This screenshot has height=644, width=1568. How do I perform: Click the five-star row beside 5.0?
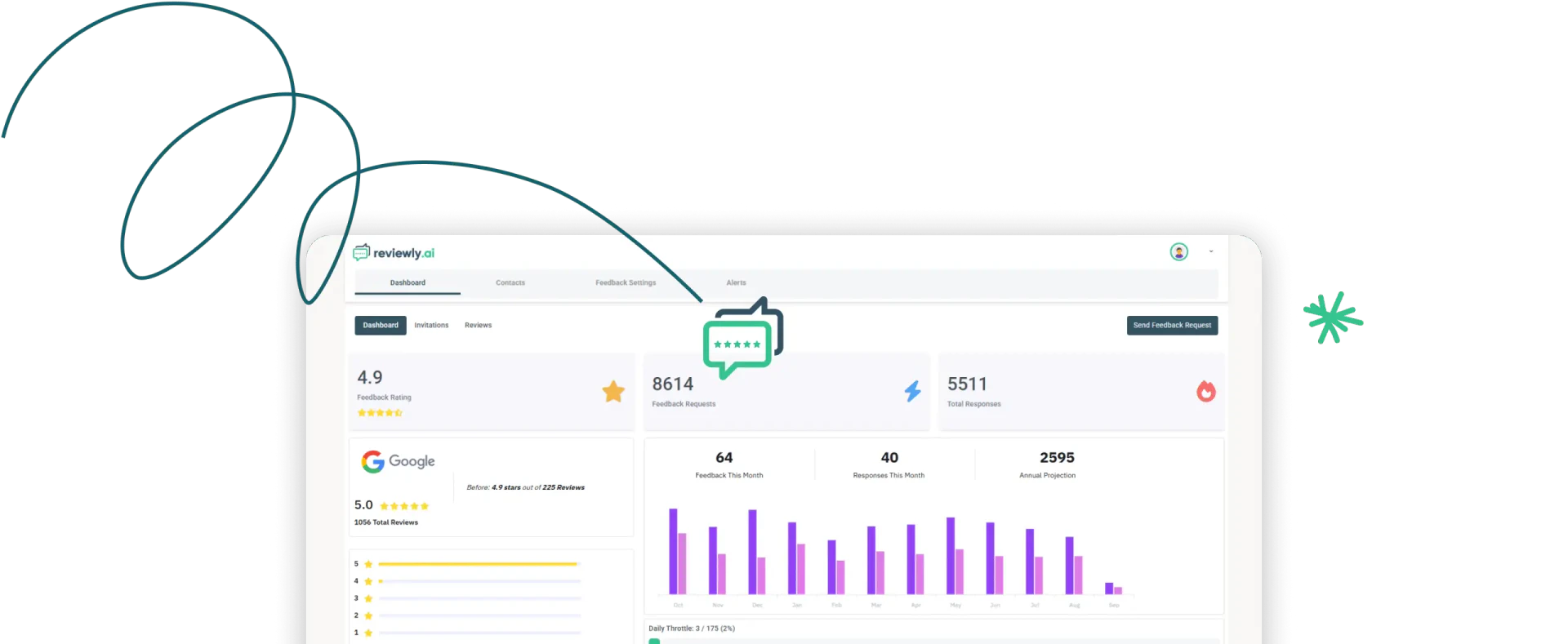404,506
